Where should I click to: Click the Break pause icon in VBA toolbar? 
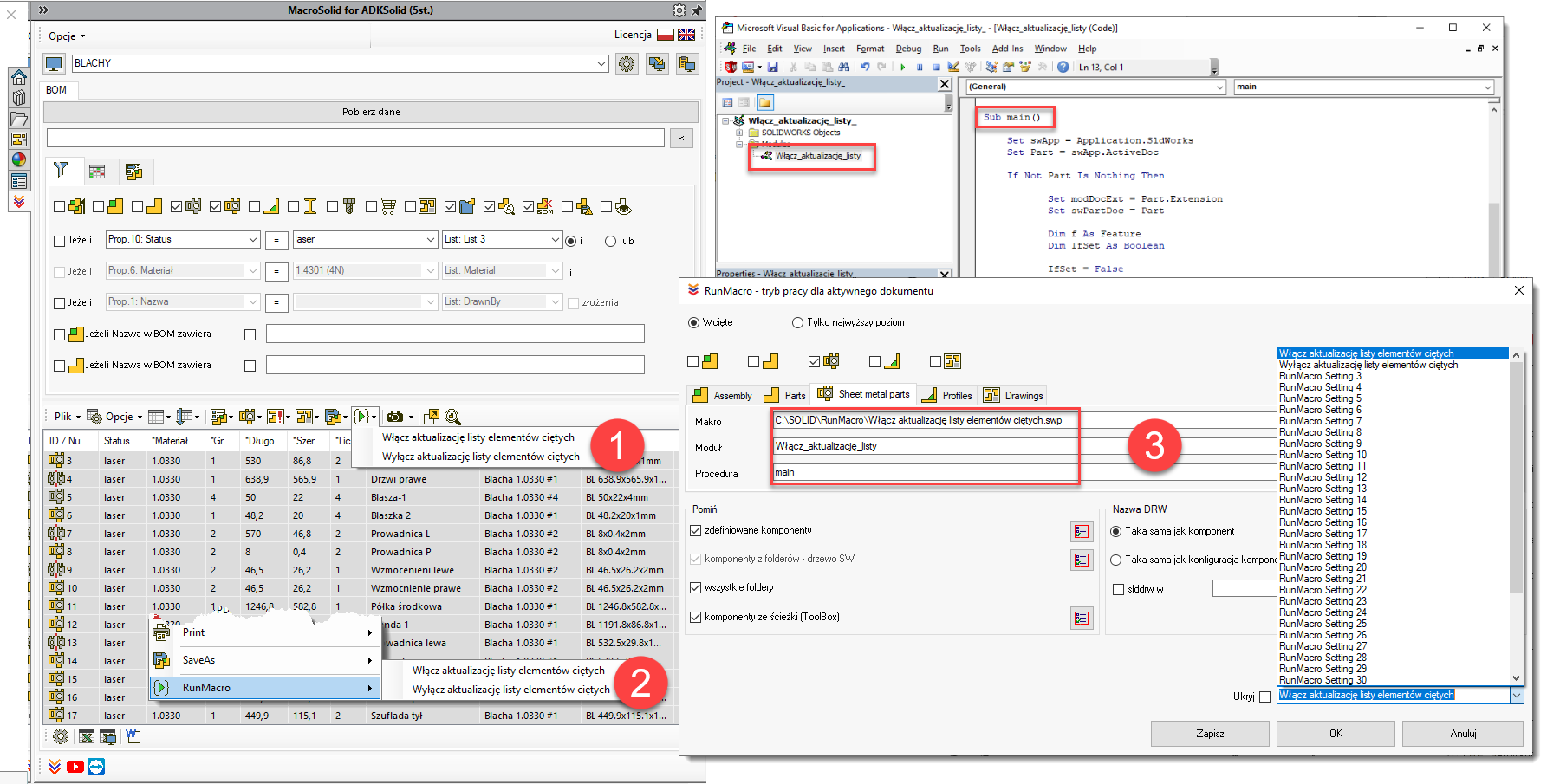(x=920, y=67)
